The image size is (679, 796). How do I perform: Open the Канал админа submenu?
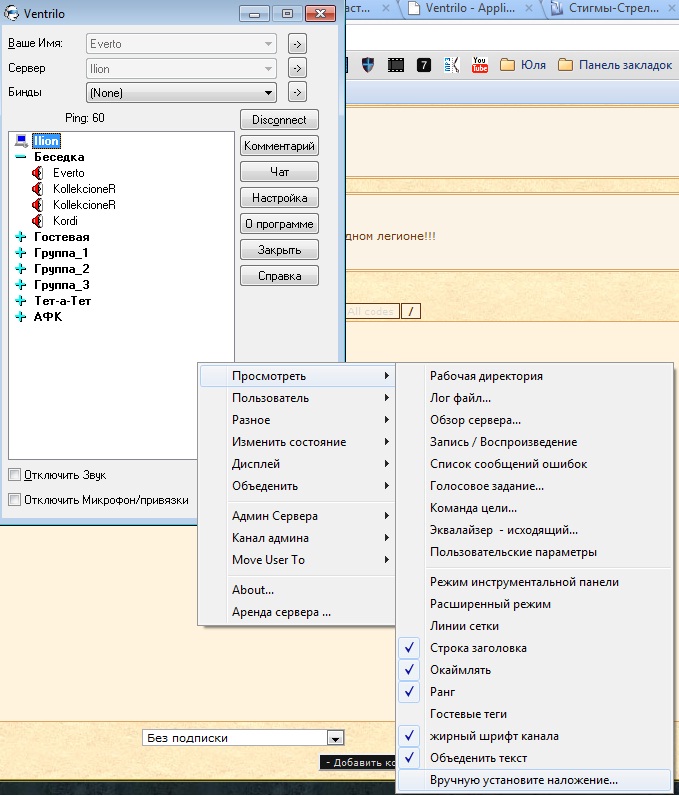click(297, 538)
